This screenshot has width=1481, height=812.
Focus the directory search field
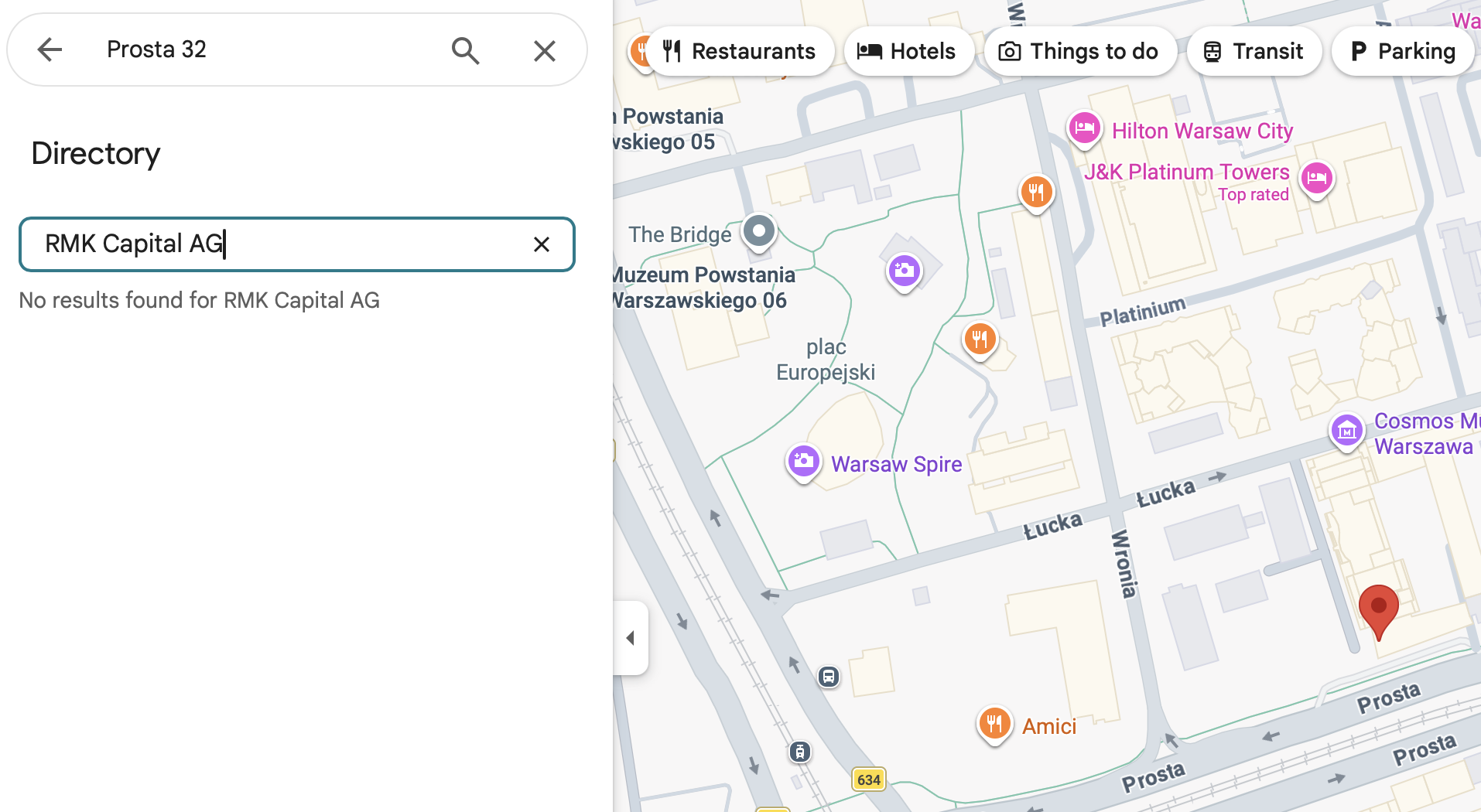(297, 244)
